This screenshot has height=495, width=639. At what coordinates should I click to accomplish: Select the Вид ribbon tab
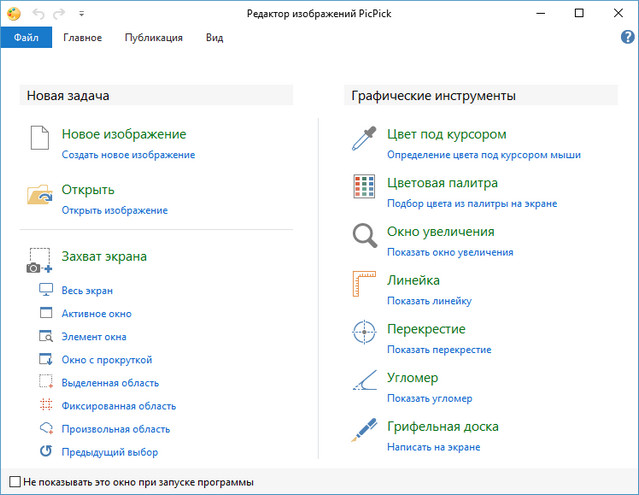[214, 38]
